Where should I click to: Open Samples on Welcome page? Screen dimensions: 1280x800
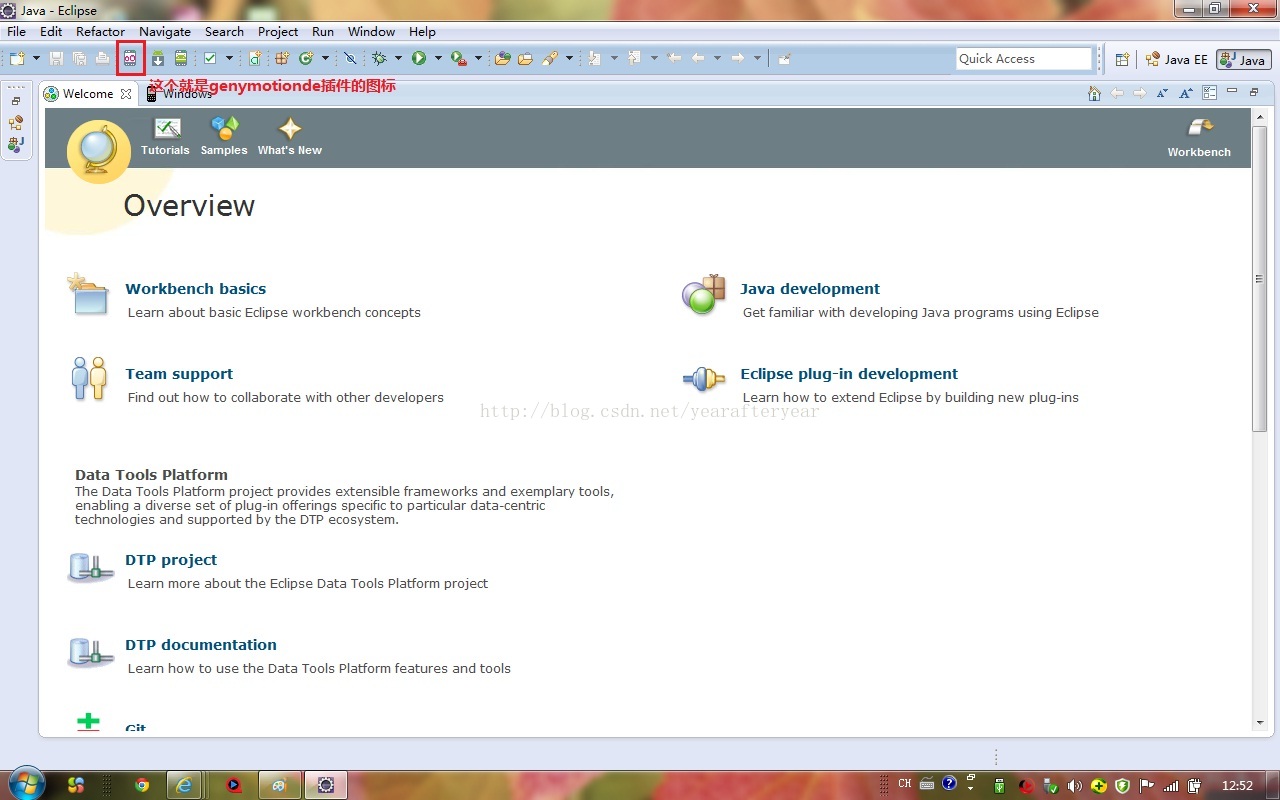(x=224, y=137)
